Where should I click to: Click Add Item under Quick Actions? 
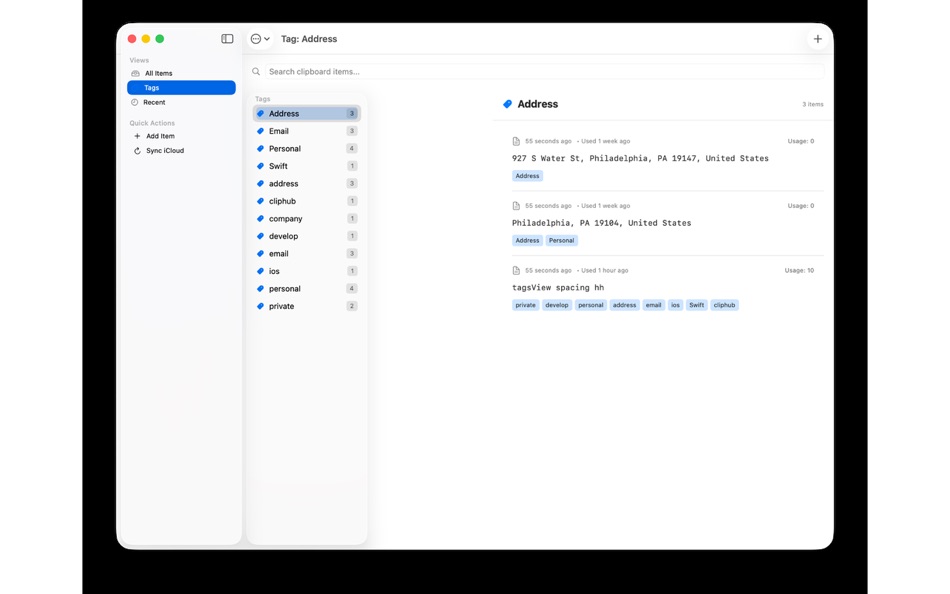click(159, 135)
